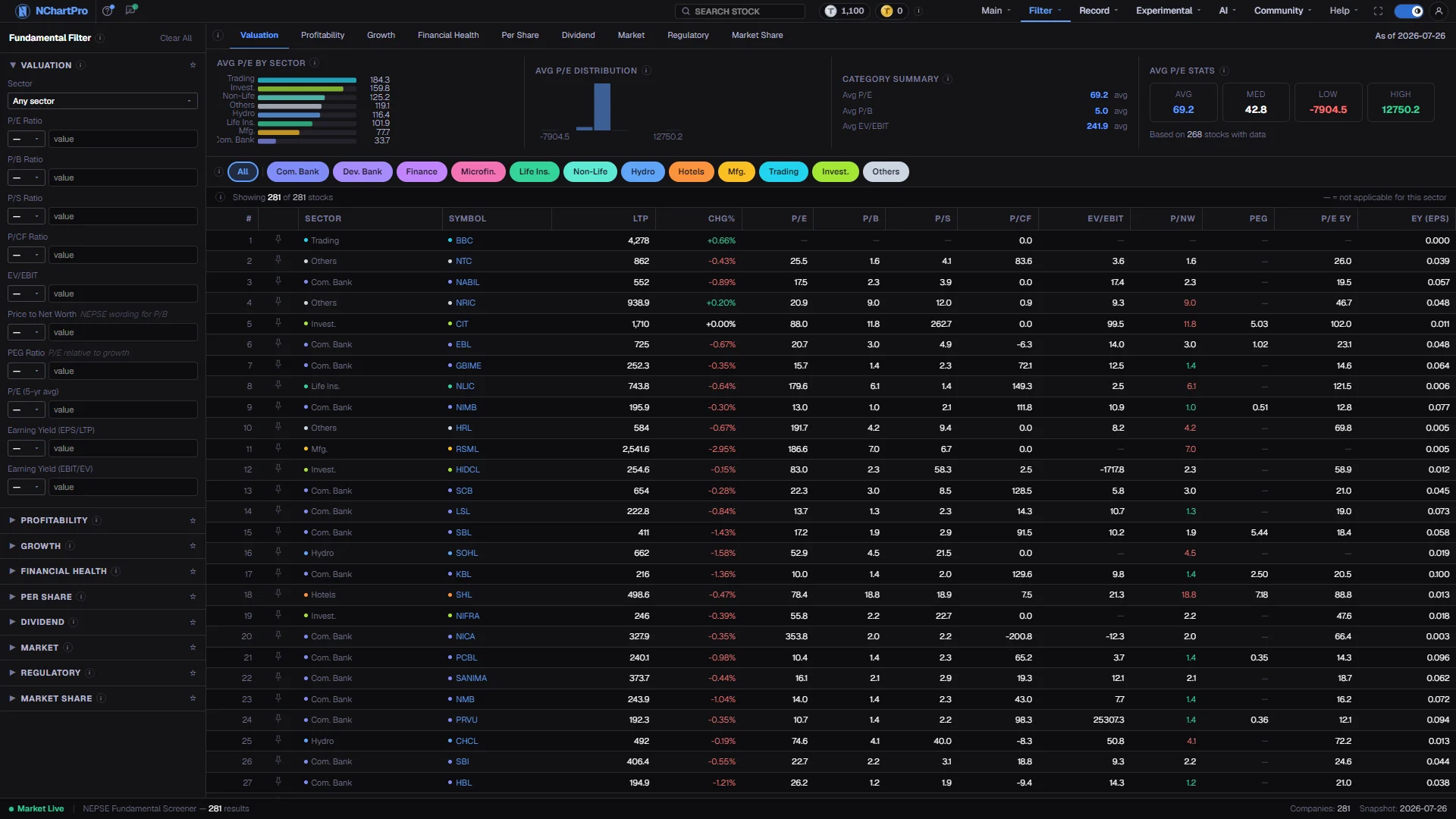This screenshot has width=1456, height=819.
Task: Filter by Com. Bank sector chip
Action: (x=297, y=171)
